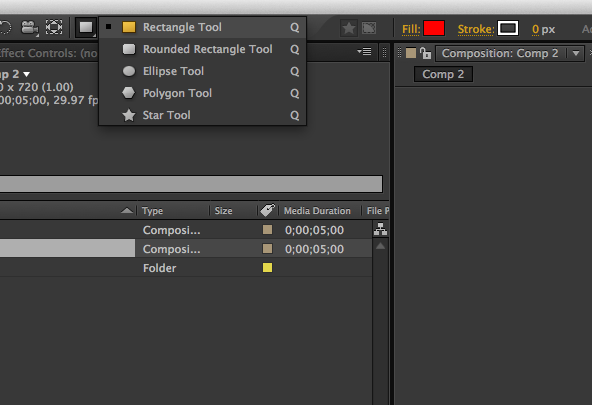
Task: Select the Polygon Tool entry
Action: [202, 93]
